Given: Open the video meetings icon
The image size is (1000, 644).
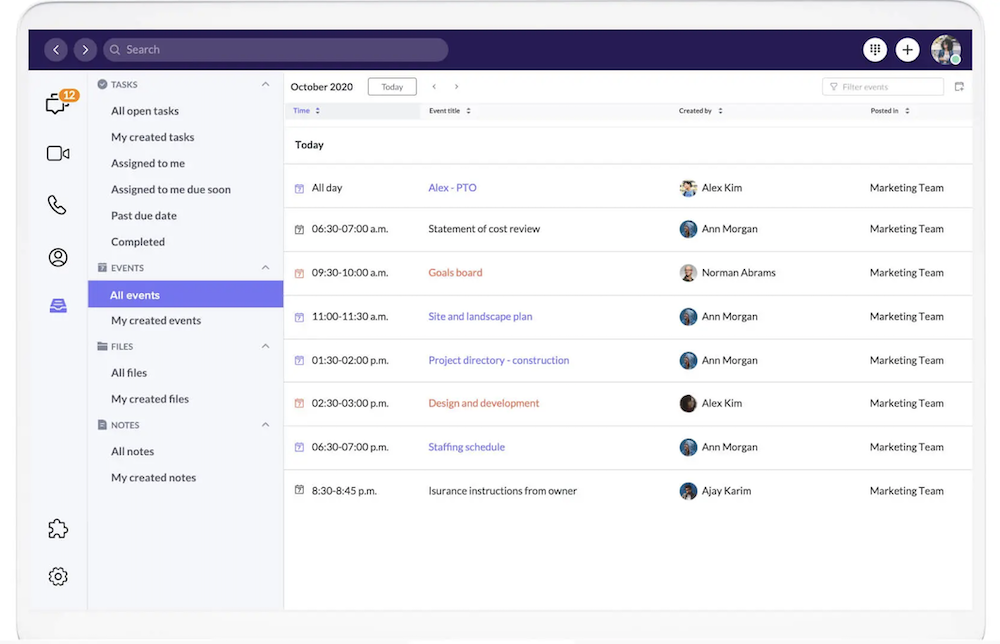Looking at the screenshot, I should coord(58,153).
